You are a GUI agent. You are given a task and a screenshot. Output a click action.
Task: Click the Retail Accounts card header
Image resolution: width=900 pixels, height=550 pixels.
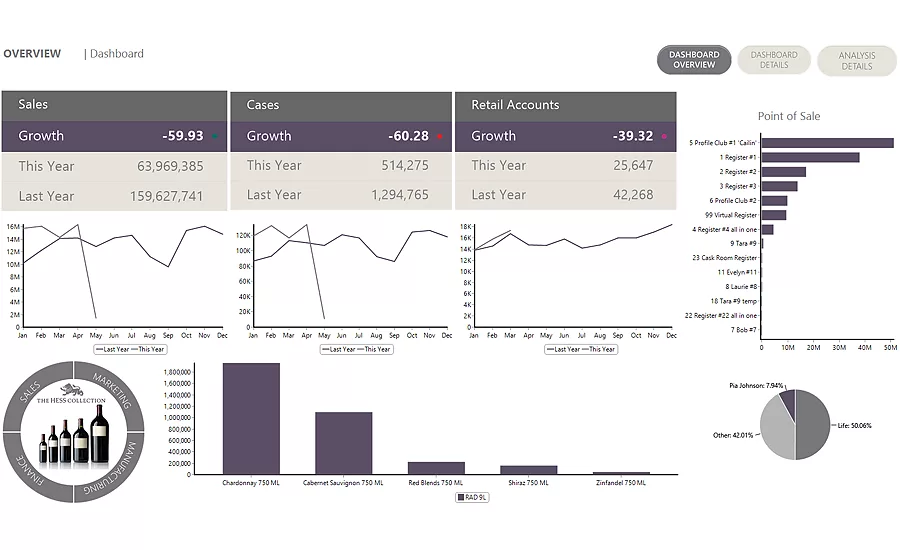(565, 106)
